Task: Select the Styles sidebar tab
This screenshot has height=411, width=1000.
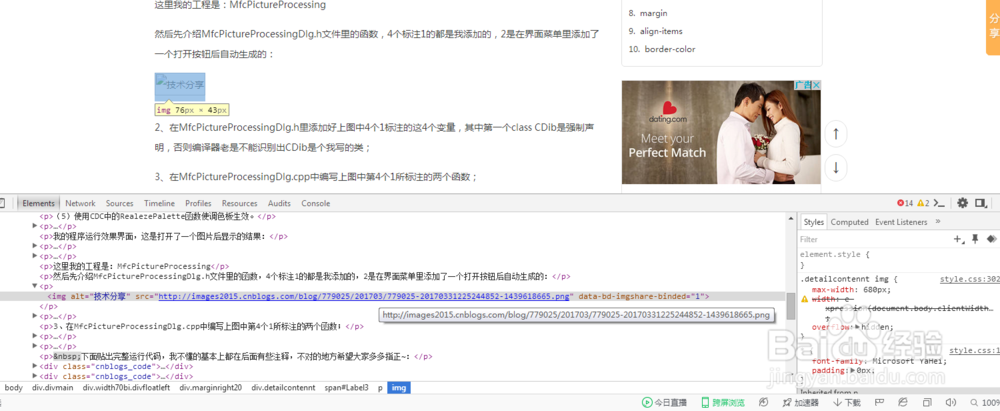Action: pos(814,222)
